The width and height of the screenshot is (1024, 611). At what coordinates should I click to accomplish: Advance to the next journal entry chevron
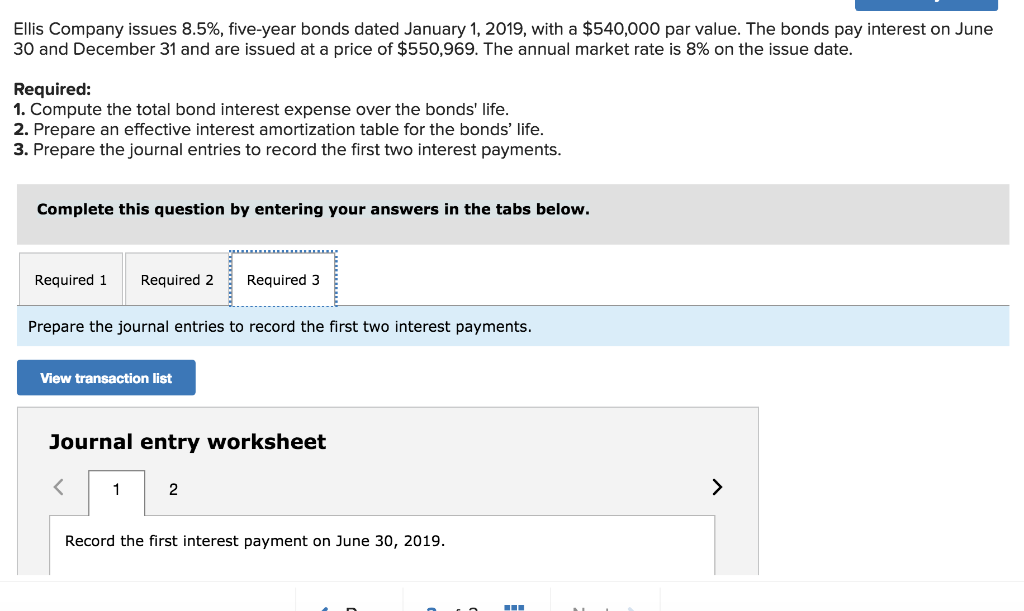click(716, 487)
